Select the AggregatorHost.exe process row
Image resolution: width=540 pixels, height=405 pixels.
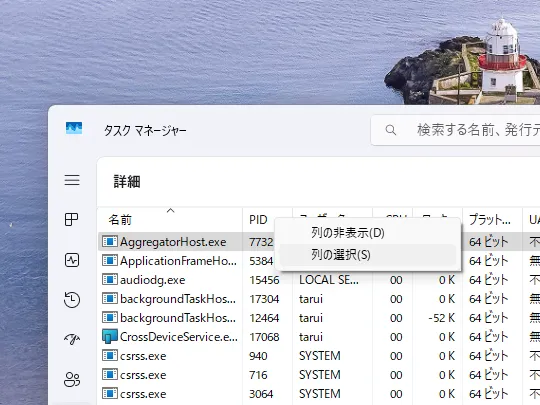(319, 242)
